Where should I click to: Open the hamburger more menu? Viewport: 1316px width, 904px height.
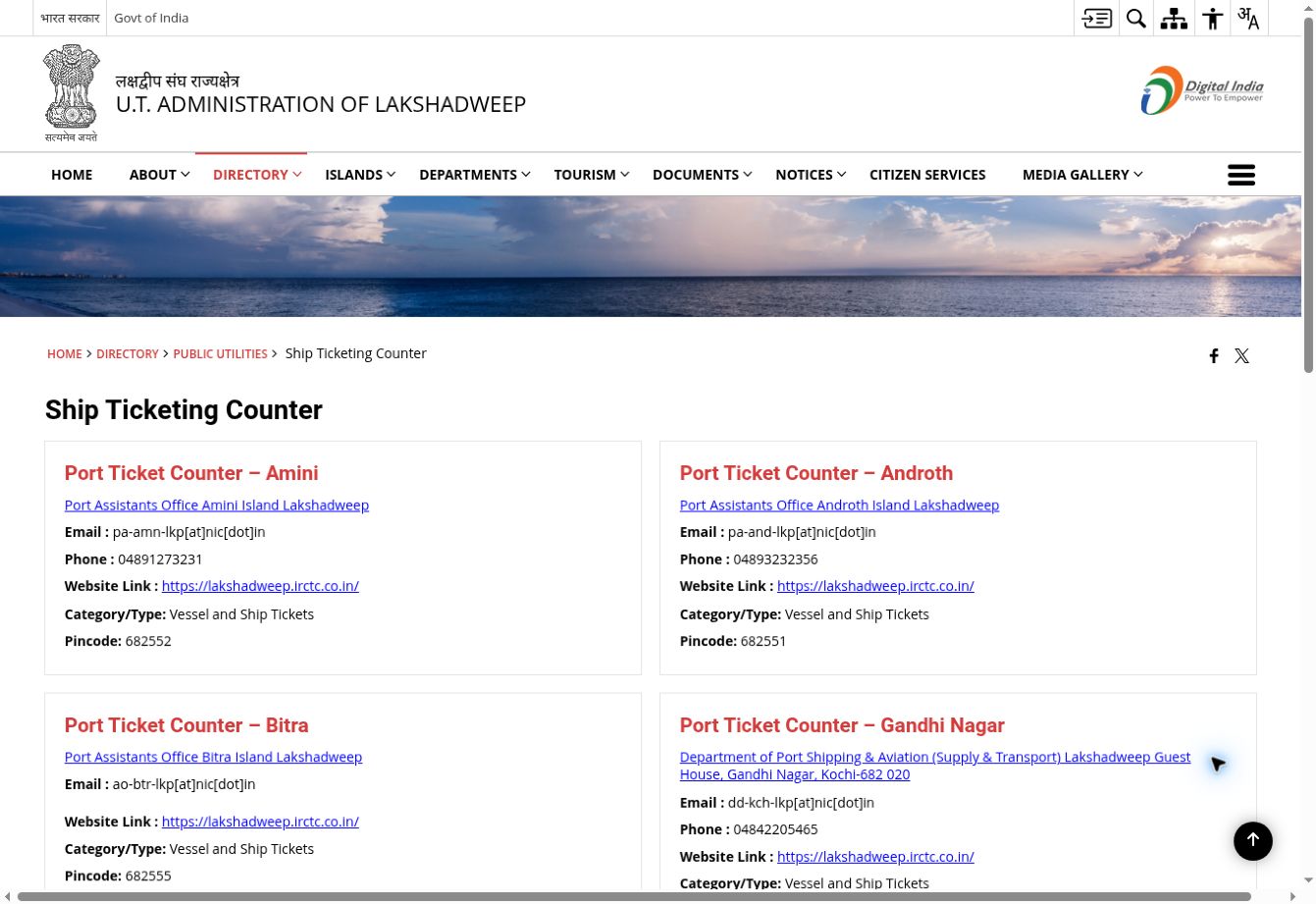coord(1241,175)
